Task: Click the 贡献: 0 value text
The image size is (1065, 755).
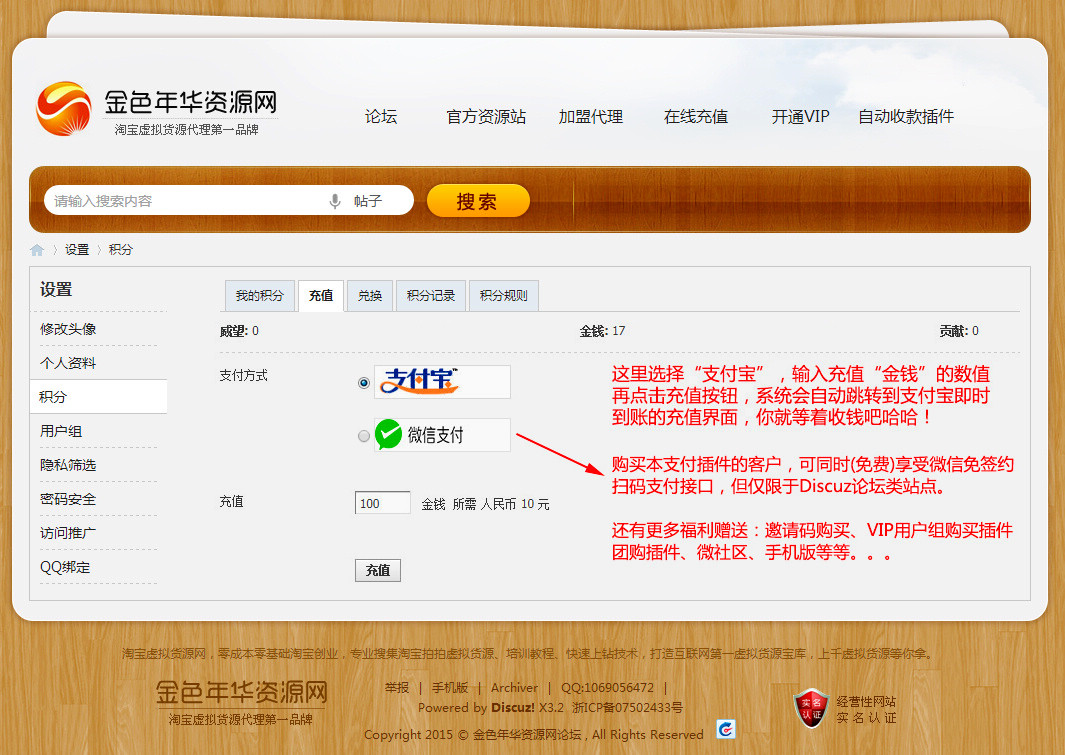Action: (x=959, y=331)
